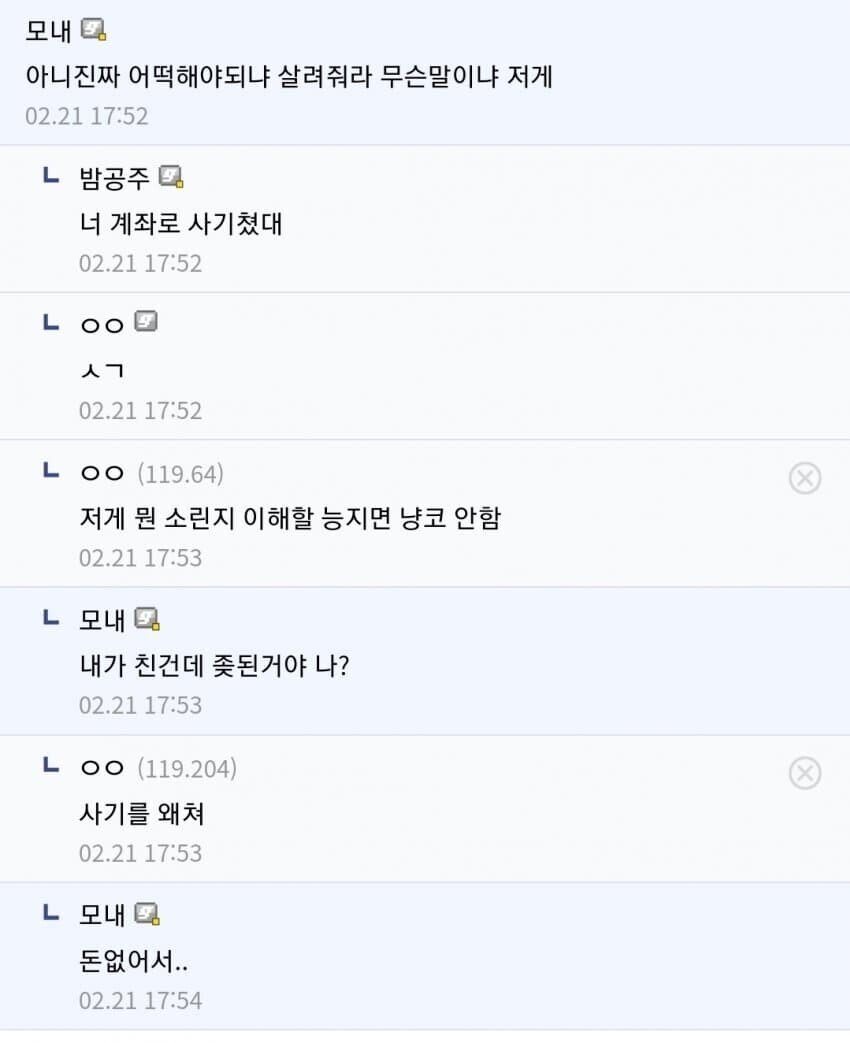Click the gallog icon beside ㅇㅇ above ㅅㄱ
Screen dimensions: 850x1043
pyautogui.click(x=146, y=323)
